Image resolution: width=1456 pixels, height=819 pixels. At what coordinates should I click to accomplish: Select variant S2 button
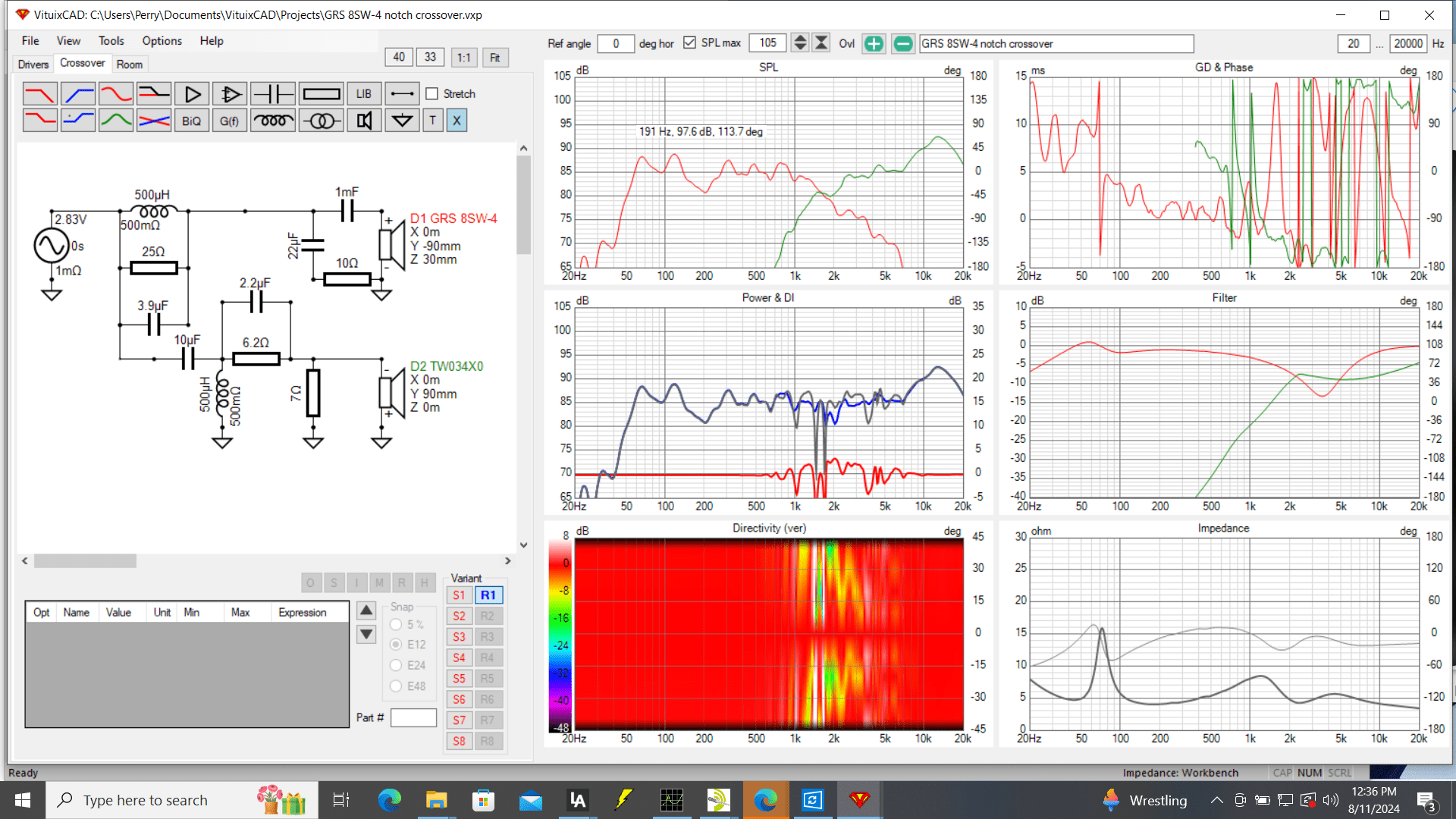(x=459, y=616)
